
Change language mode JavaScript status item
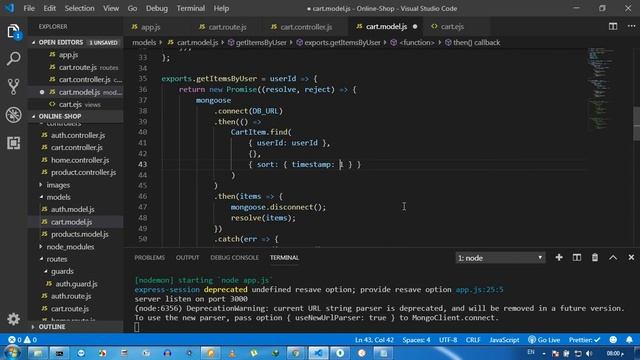coord(504,340)
